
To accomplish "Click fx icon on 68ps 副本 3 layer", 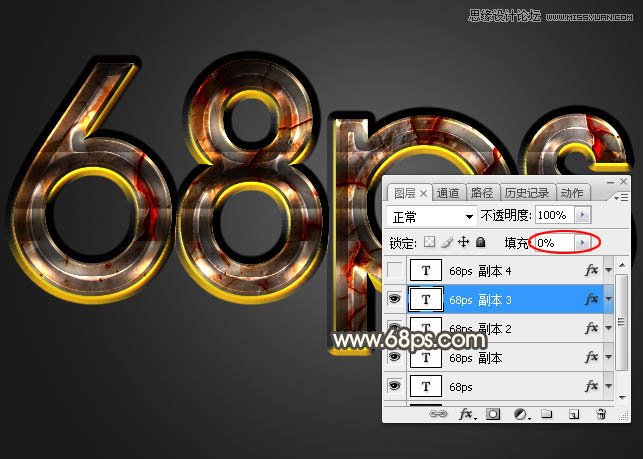I will pyautogui.click(x=591, y=299).
